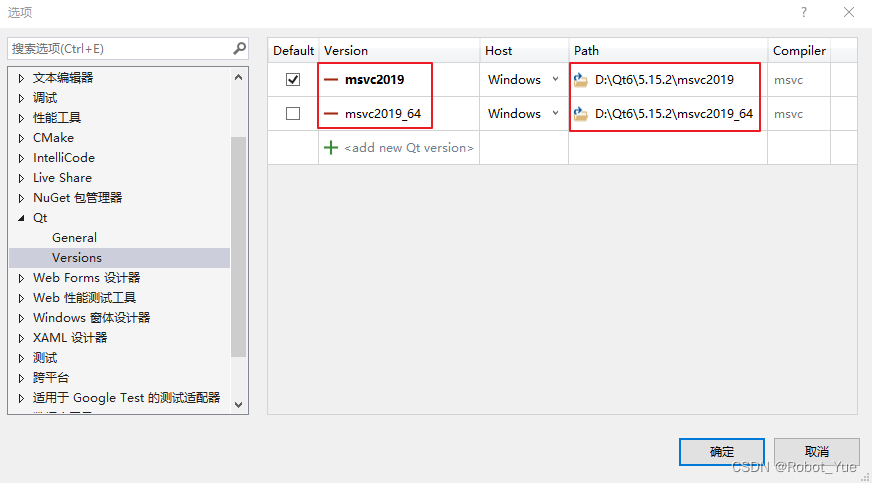Remove msvc2019 version via red minus icon
The height and width of the screenshot is (483, 872).
pos(331,79)
